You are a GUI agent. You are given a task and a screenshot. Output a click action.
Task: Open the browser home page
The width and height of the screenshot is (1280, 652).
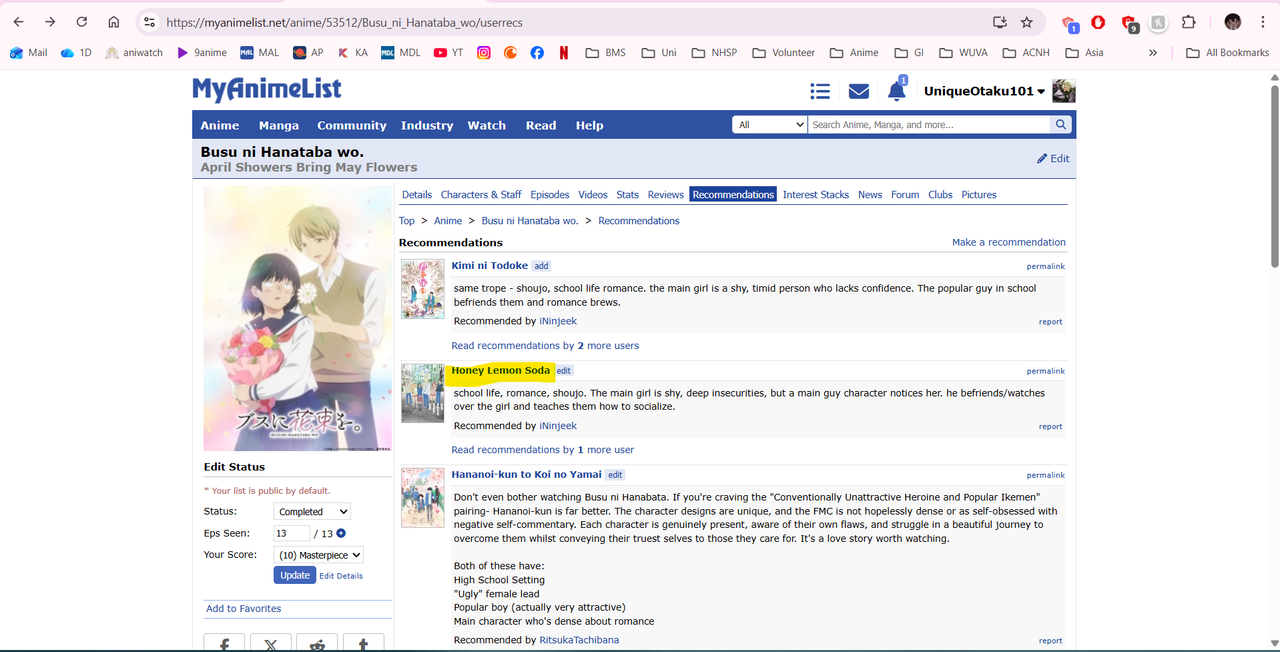114,22
